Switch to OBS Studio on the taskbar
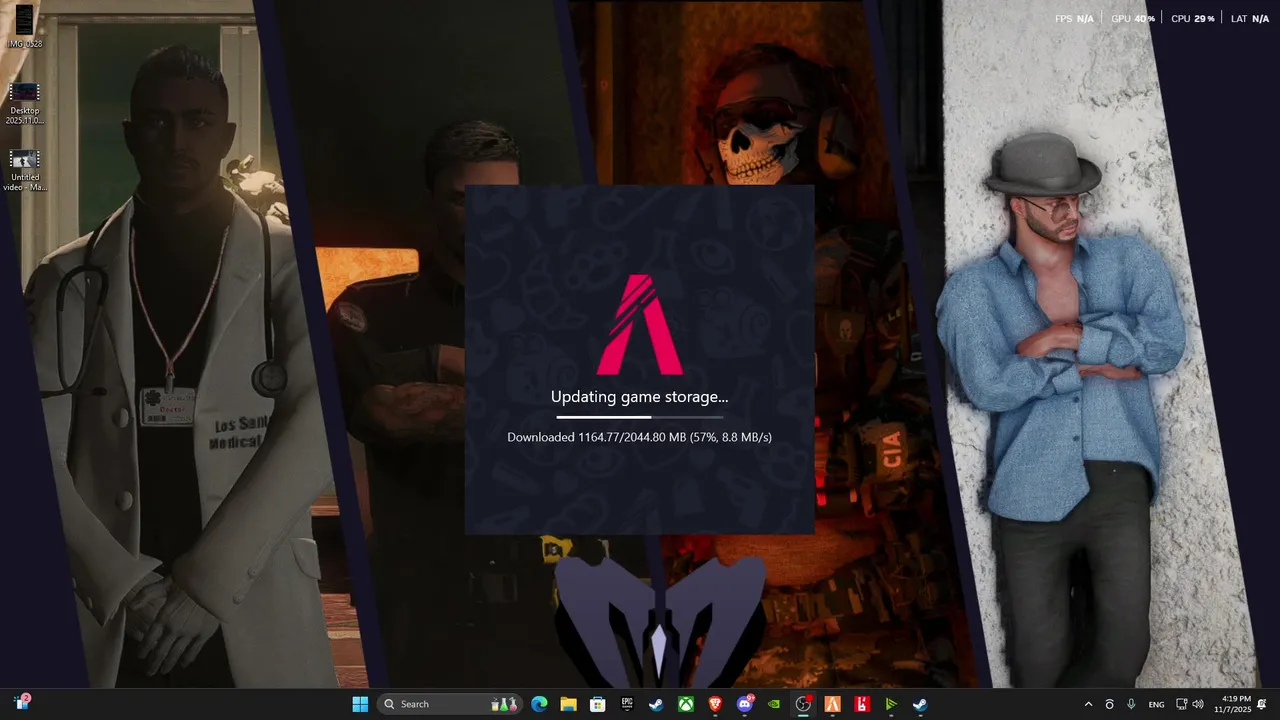 coord(803,704)
